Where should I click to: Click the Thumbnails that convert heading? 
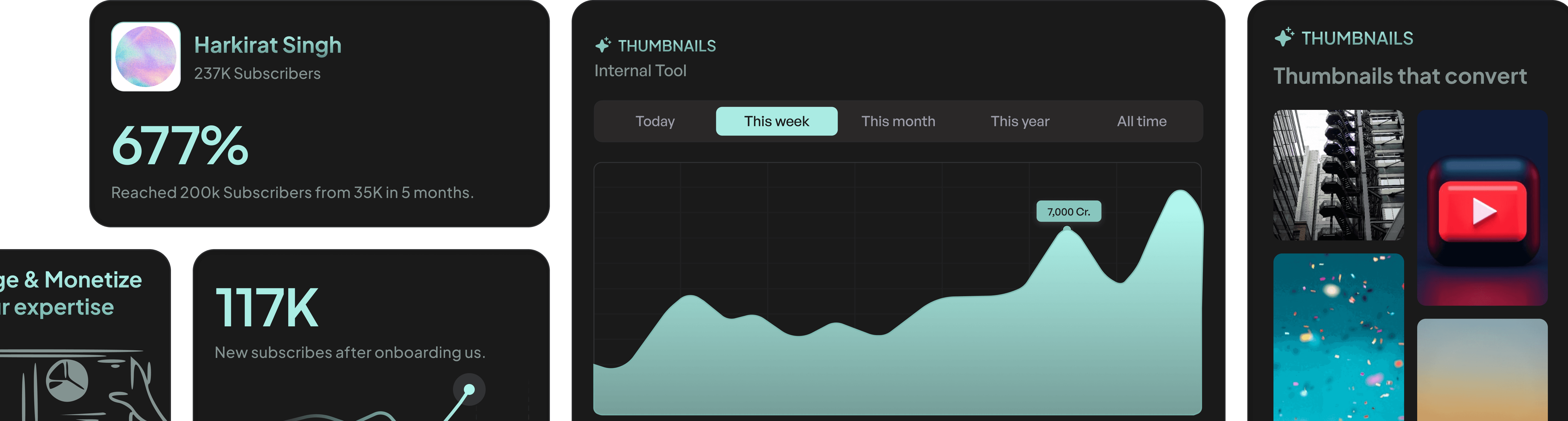pyautogui.click(x=1400, y=76)
